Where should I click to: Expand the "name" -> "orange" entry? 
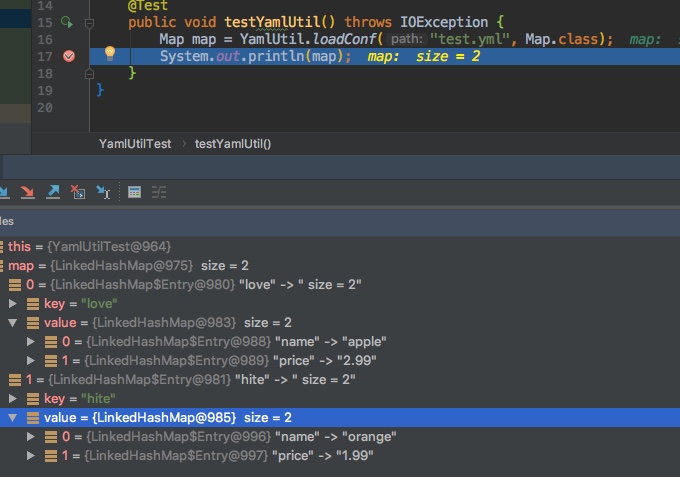tap(30, 436)
